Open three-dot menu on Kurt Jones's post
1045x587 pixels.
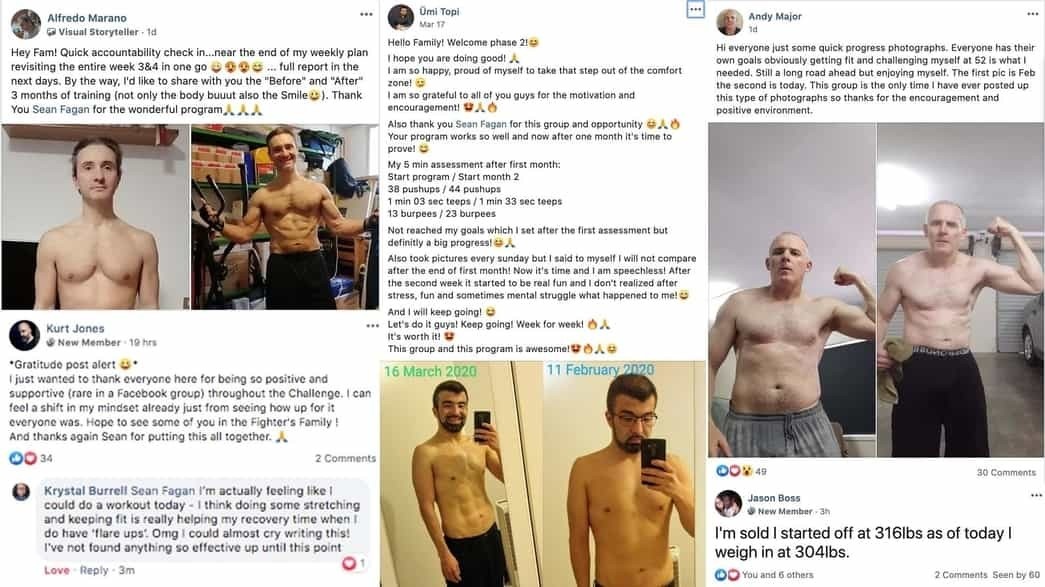372,326
